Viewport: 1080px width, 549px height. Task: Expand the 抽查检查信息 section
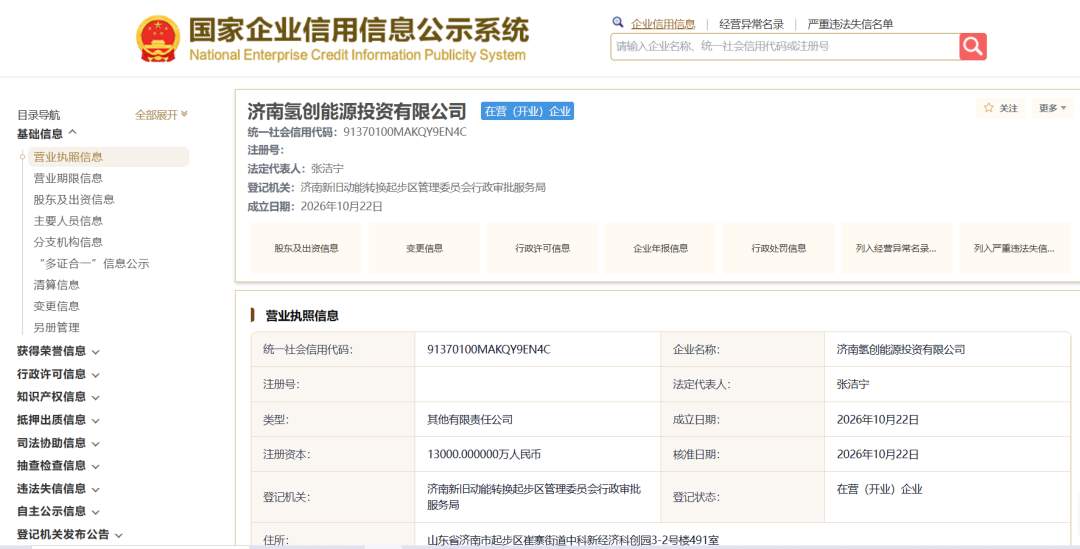pos(59,466)
